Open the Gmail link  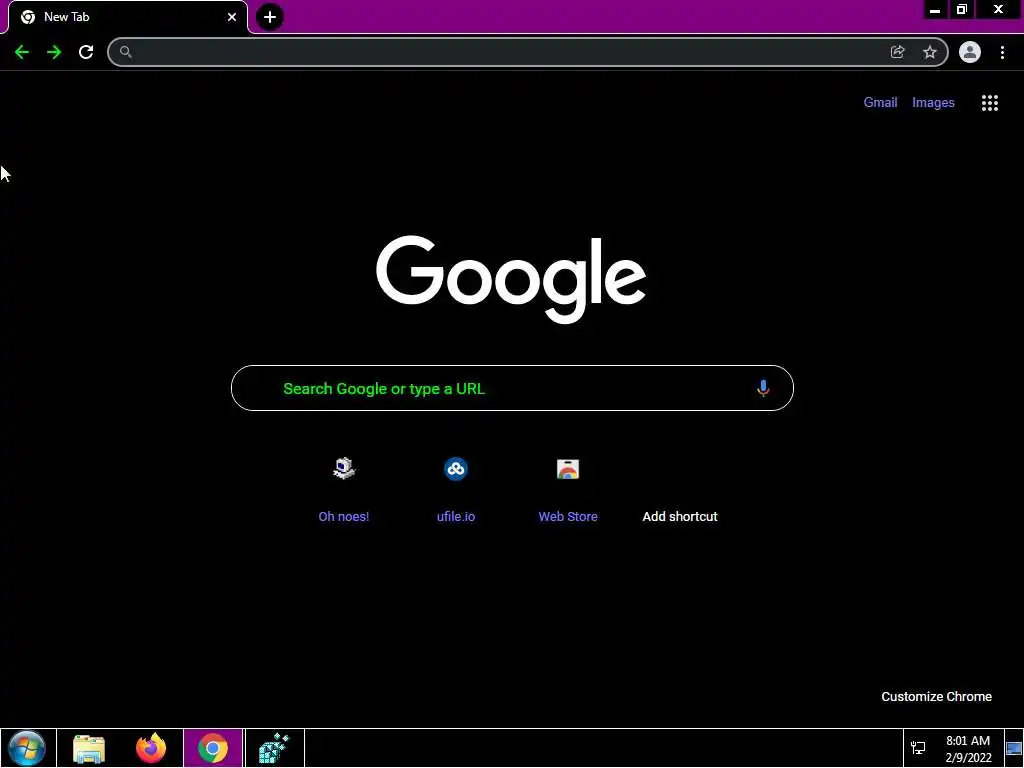pyautogui.click(x=880, y=103)
